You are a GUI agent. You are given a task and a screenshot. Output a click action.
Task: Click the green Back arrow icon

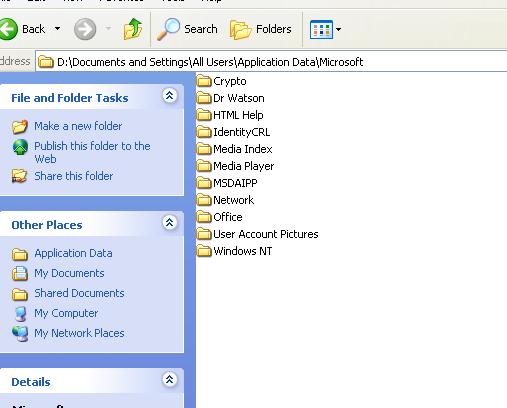pos(8,29)
